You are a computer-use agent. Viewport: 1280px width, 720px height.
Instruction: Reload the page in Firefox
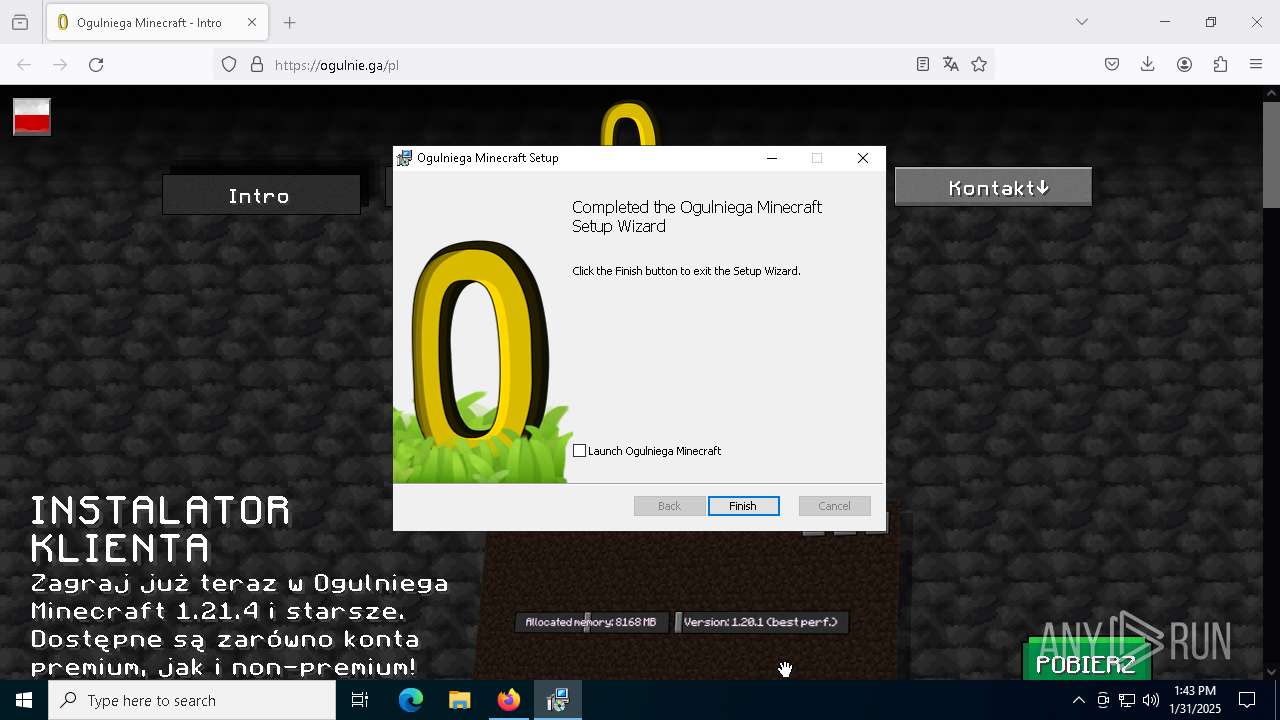tap(96, 64)
